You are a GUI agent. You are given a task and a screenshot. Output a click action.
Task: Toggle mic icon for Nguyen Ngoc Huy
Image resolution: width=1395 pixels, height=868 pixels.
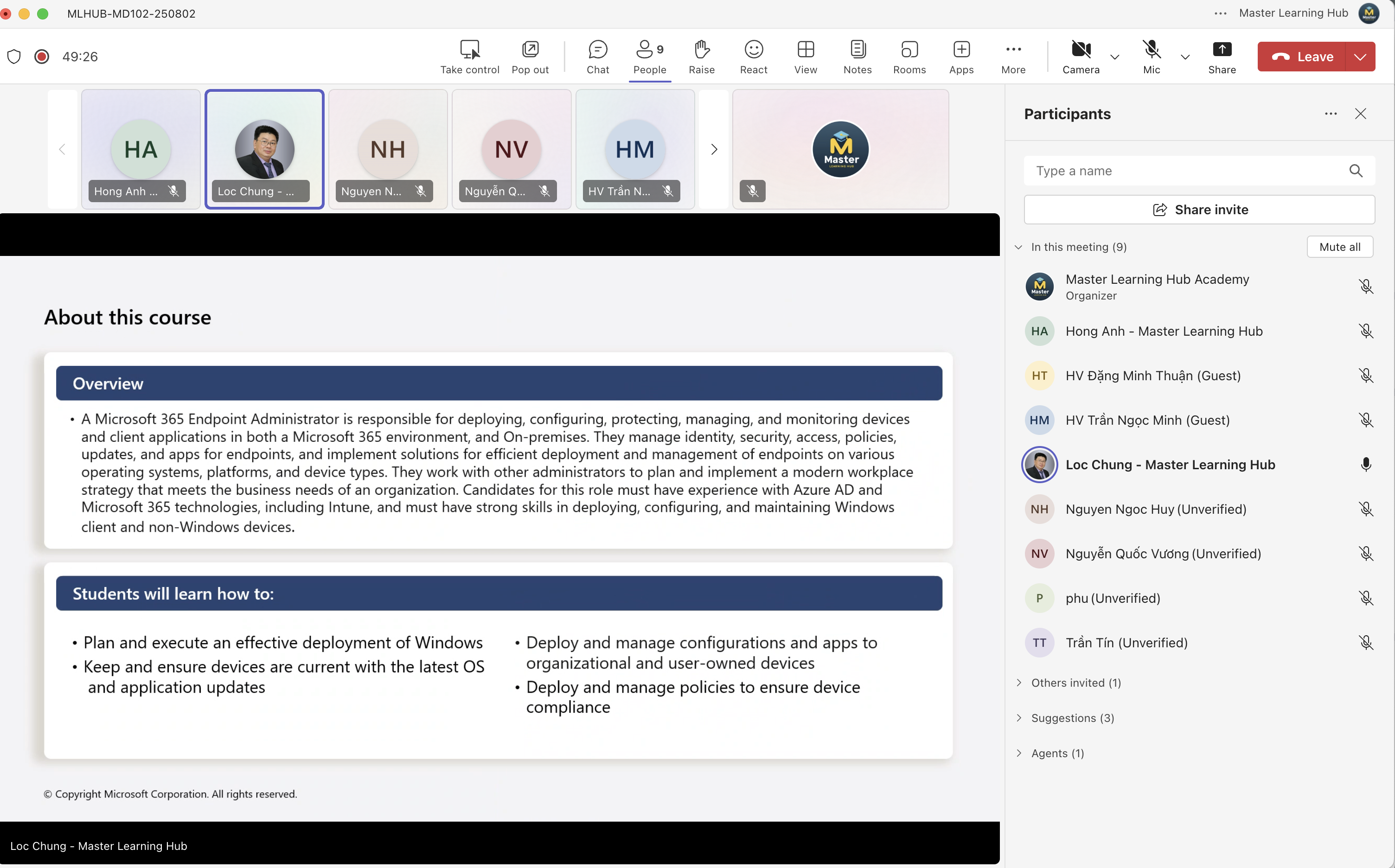1366,509
